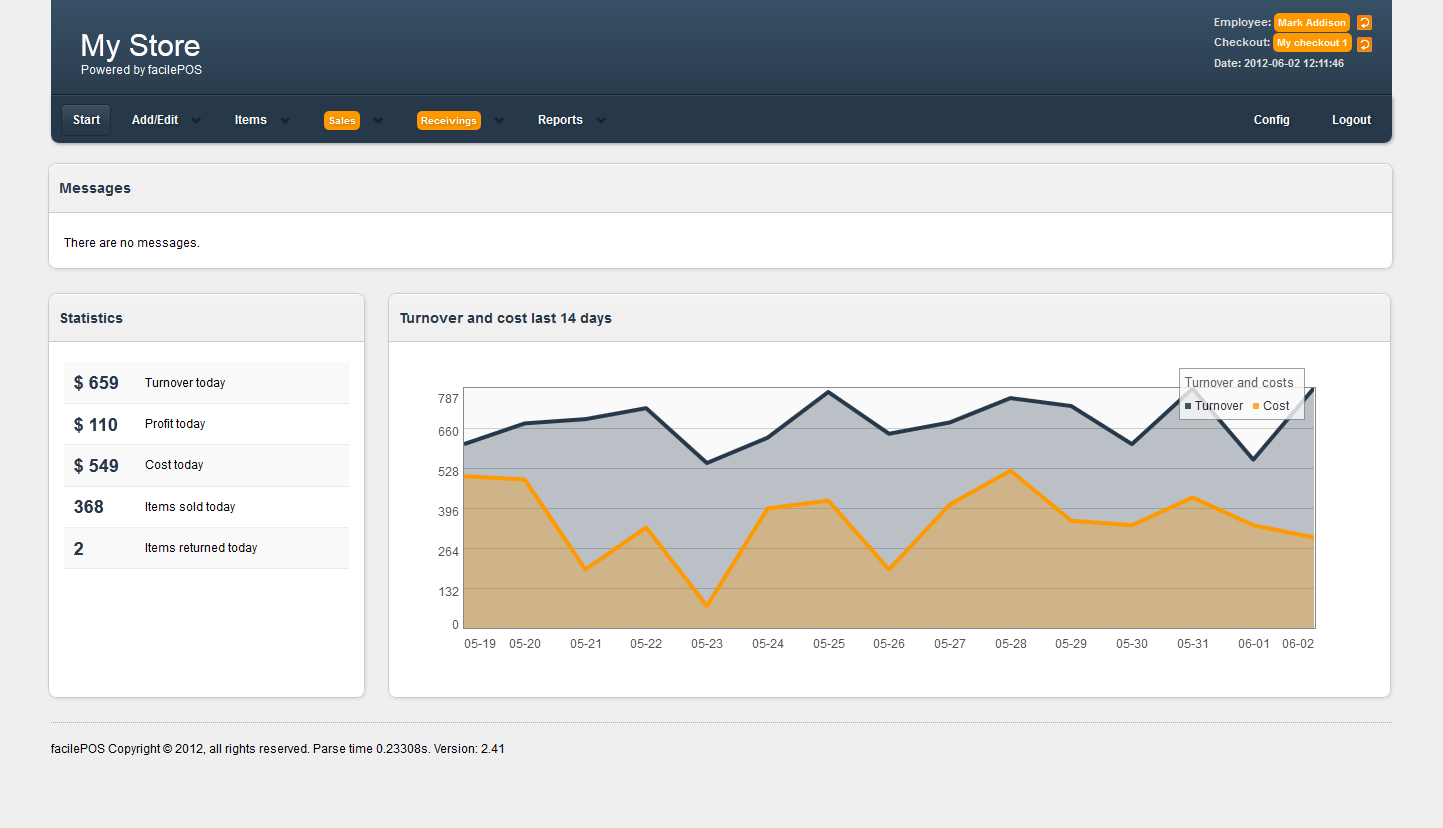Click the orange Sales badge
The image size is (1443, 828).
(x=341, y=120)
